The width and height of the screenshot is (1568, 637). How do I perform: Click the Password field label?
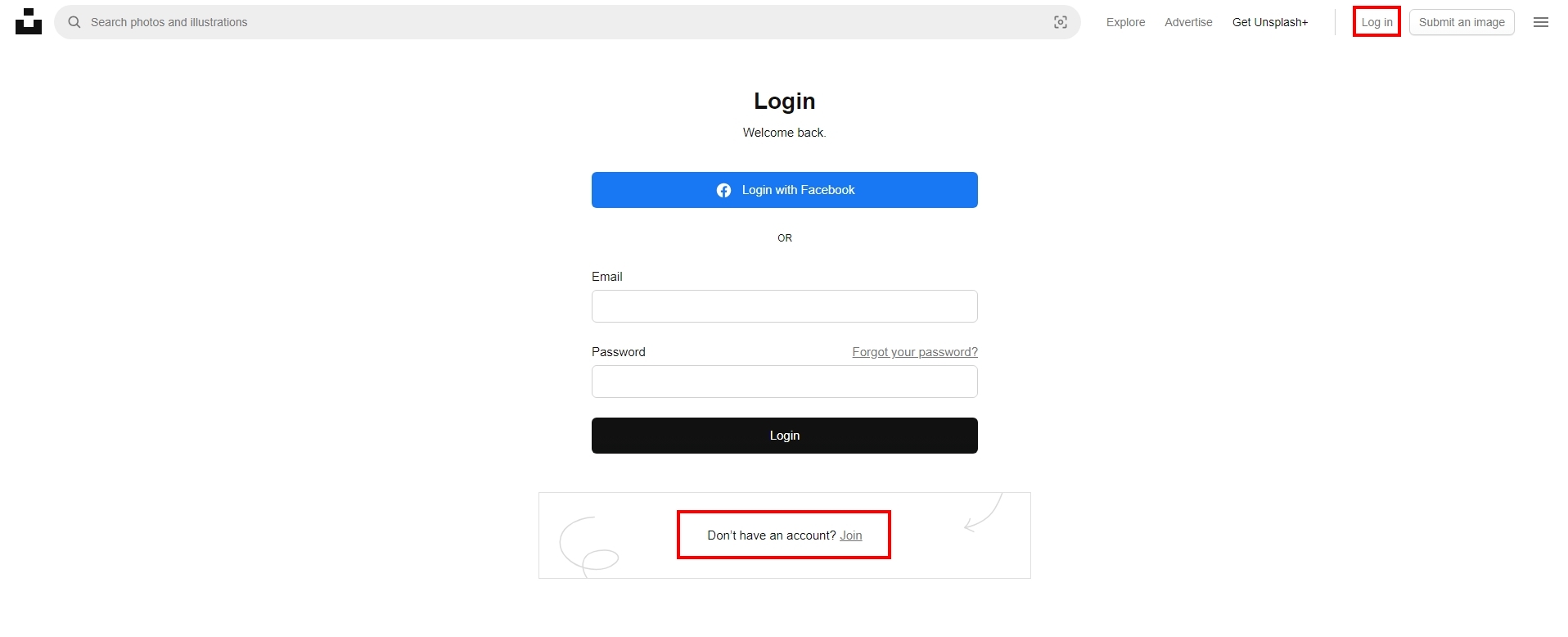click(x=618, y=352)
